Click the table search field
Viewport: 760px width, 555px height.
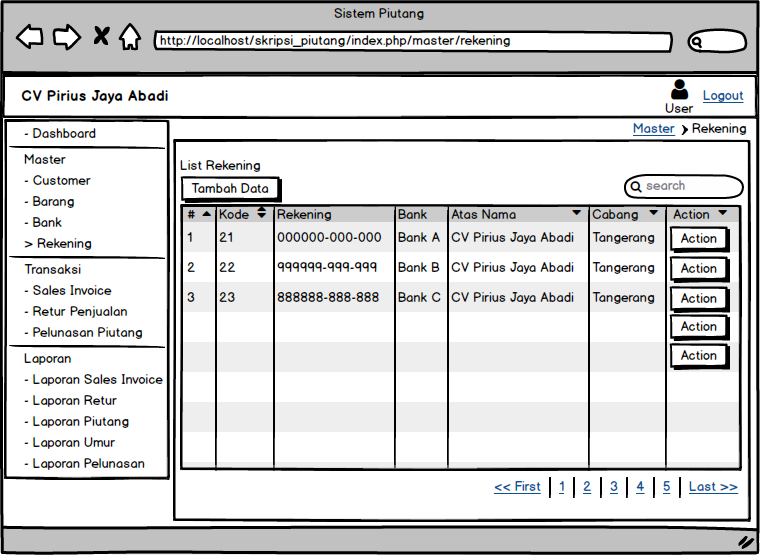683,187
